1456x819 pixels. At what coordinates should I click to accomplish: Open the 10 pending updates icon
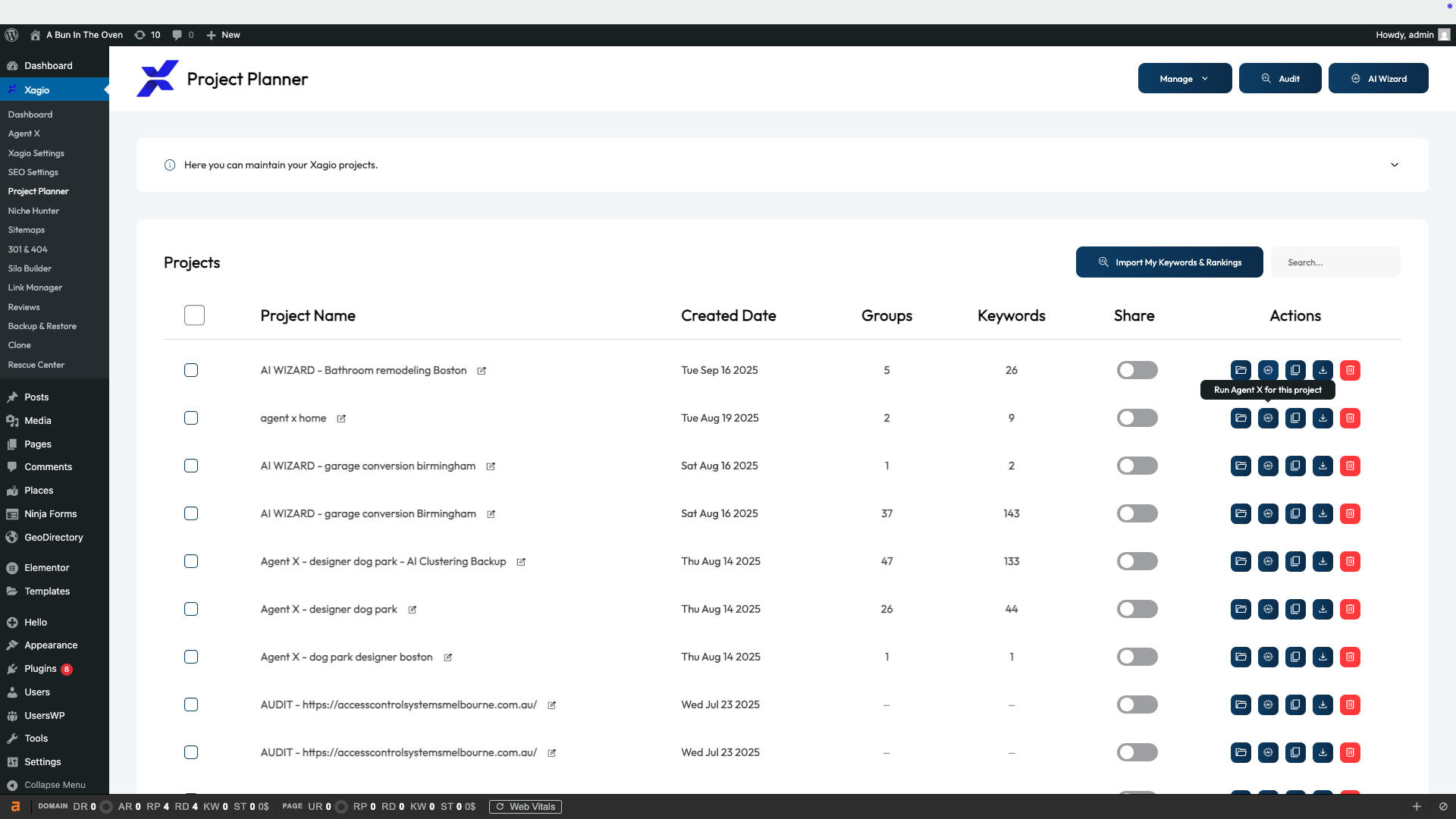tap(147, 35)
